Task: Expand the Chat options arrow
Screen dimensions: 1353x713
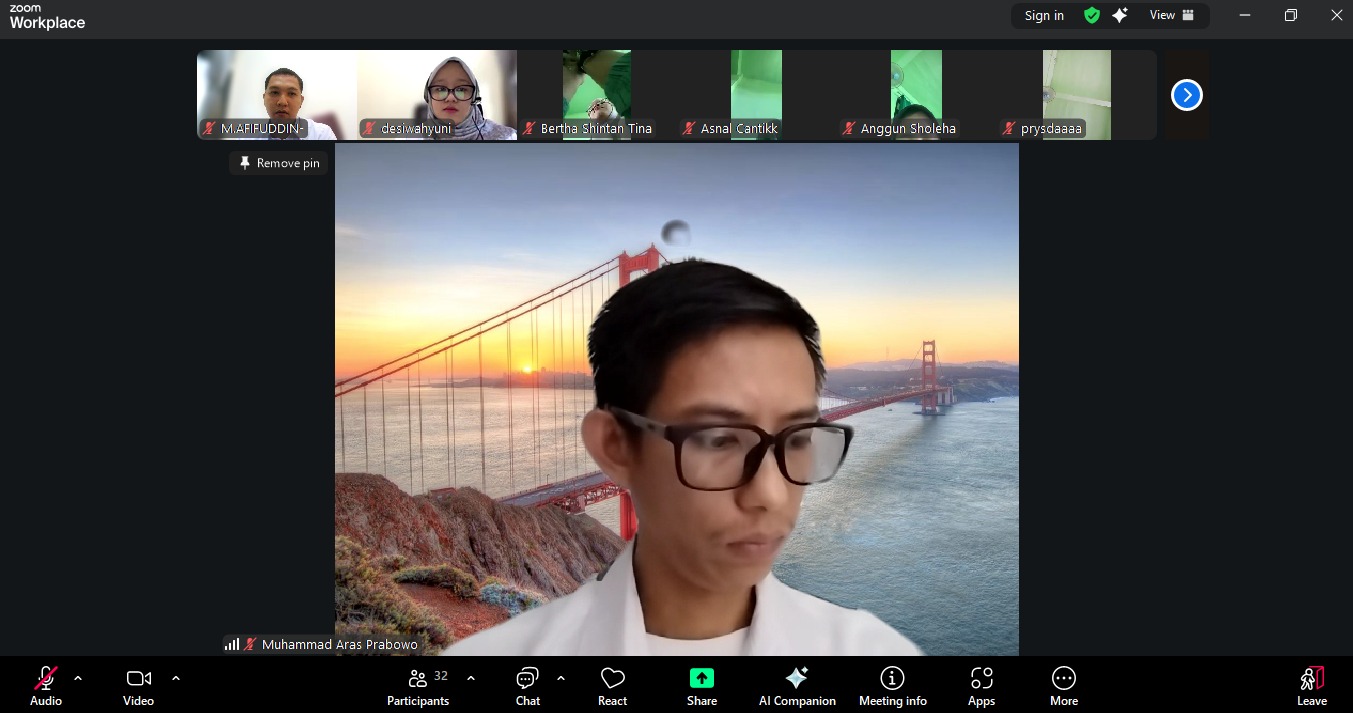Action: 561,678
